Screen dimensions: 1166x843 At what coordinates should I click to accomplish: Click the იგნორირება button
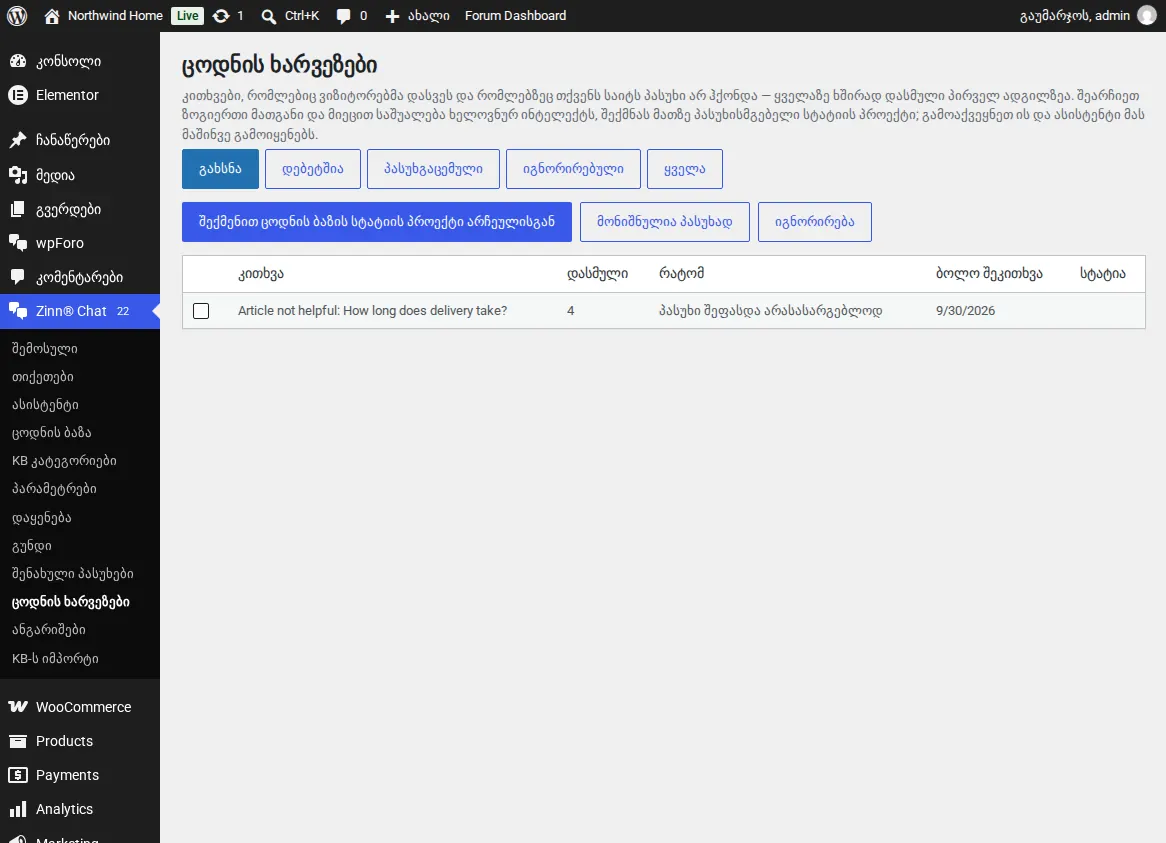pos(815,222)
